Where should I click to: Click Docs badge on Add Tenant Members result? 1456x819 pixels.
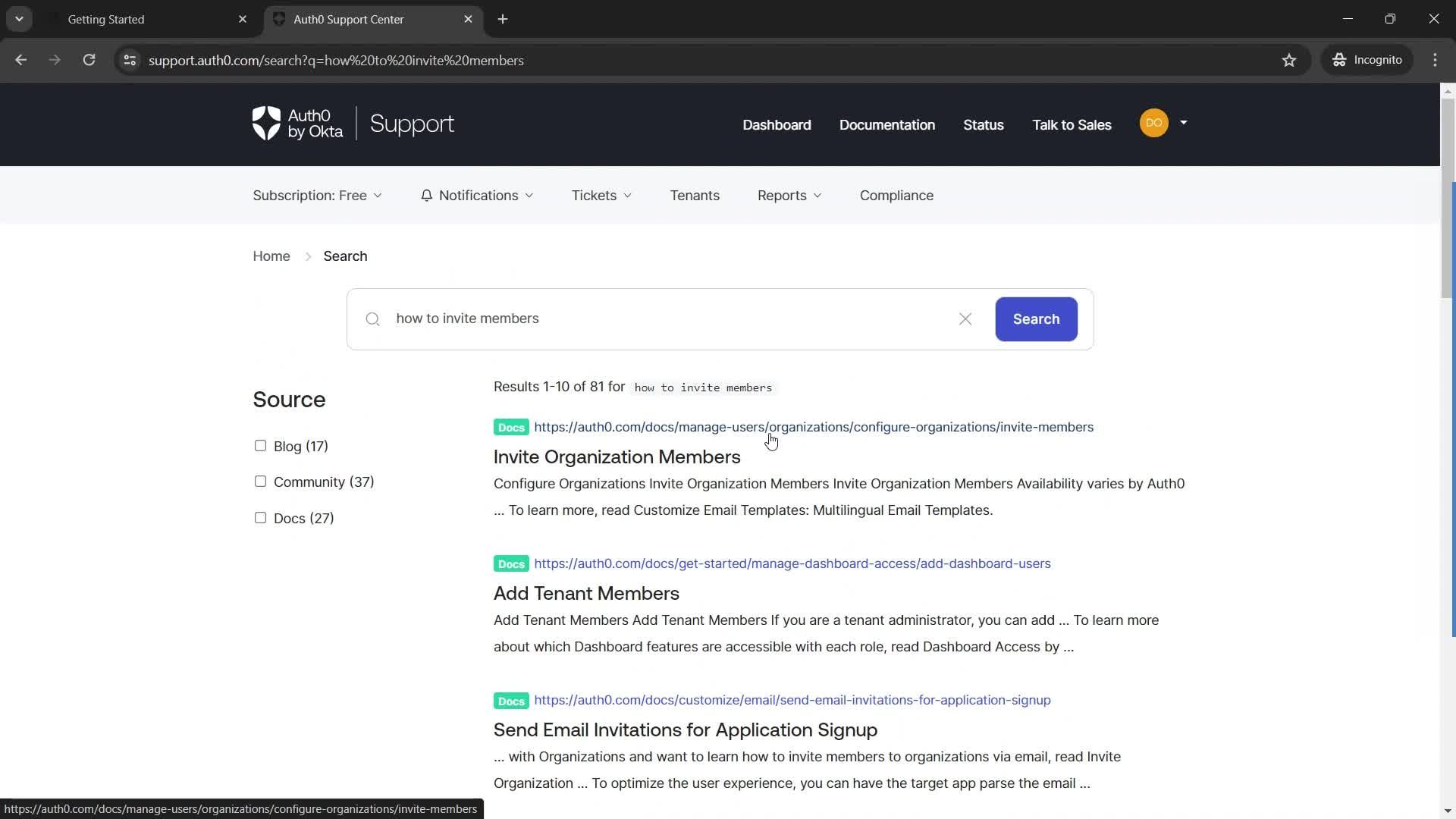point(511,564)
